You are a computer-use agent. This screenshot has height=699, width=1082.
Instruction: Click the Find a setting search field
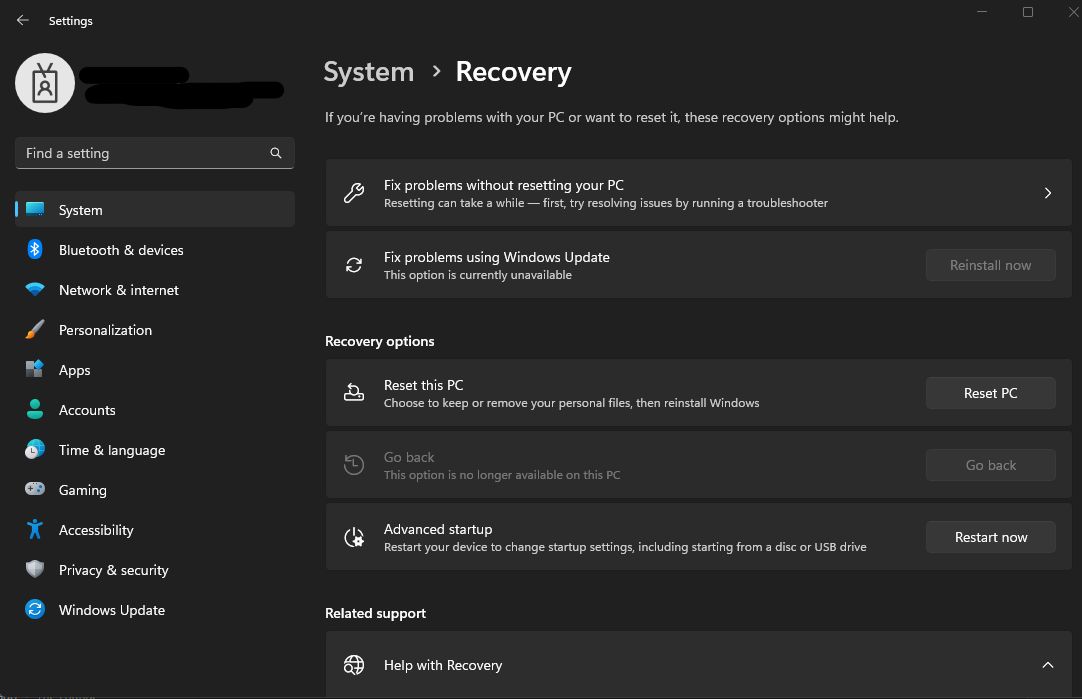coord(155,153)
